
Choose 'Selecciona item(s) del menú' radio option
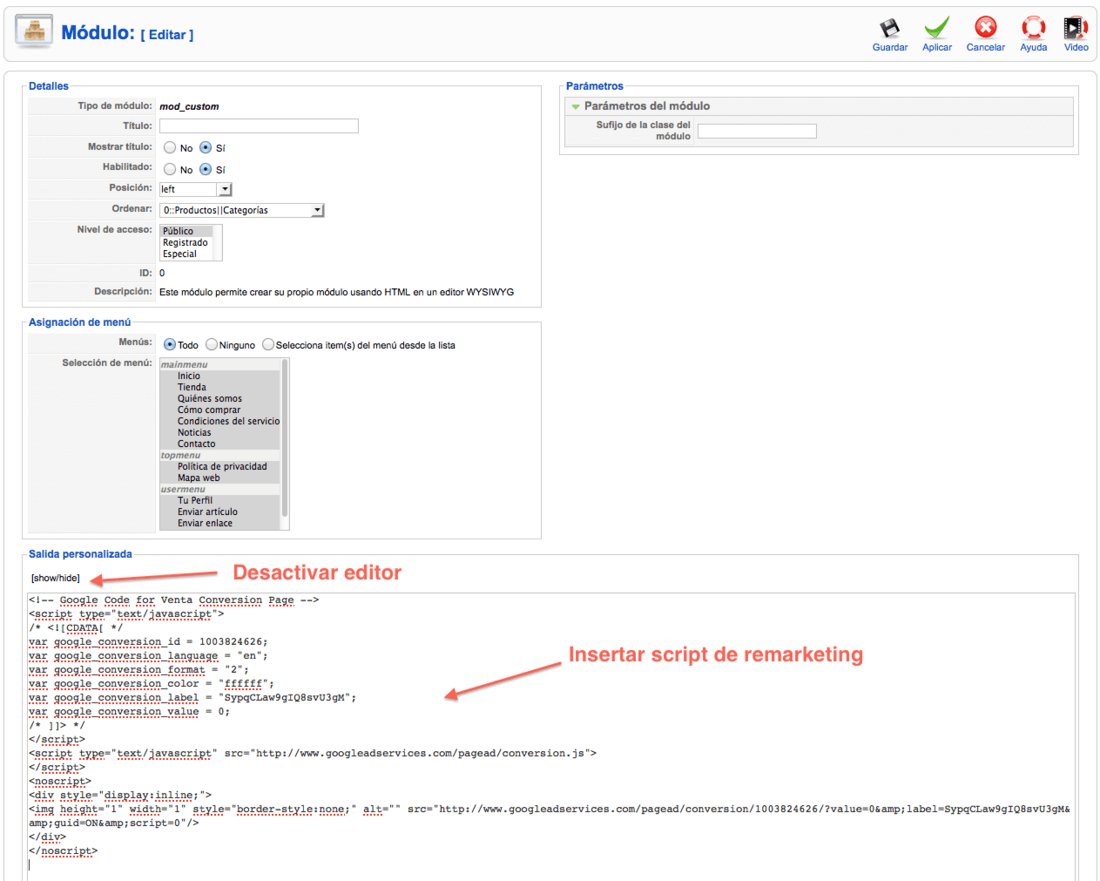click(x=268, y=344)
